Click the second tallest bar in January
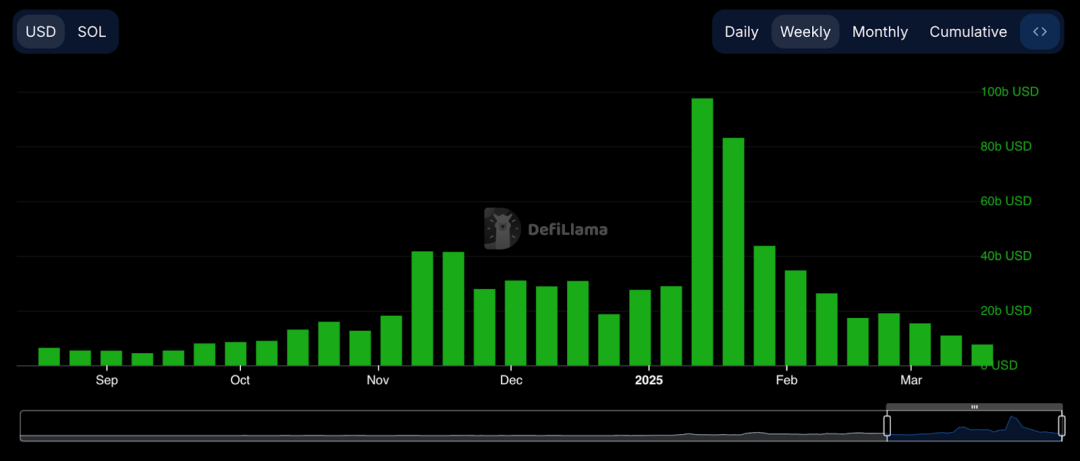The image size is (1080, 461). pyautogui.click(x=733, y=252)
